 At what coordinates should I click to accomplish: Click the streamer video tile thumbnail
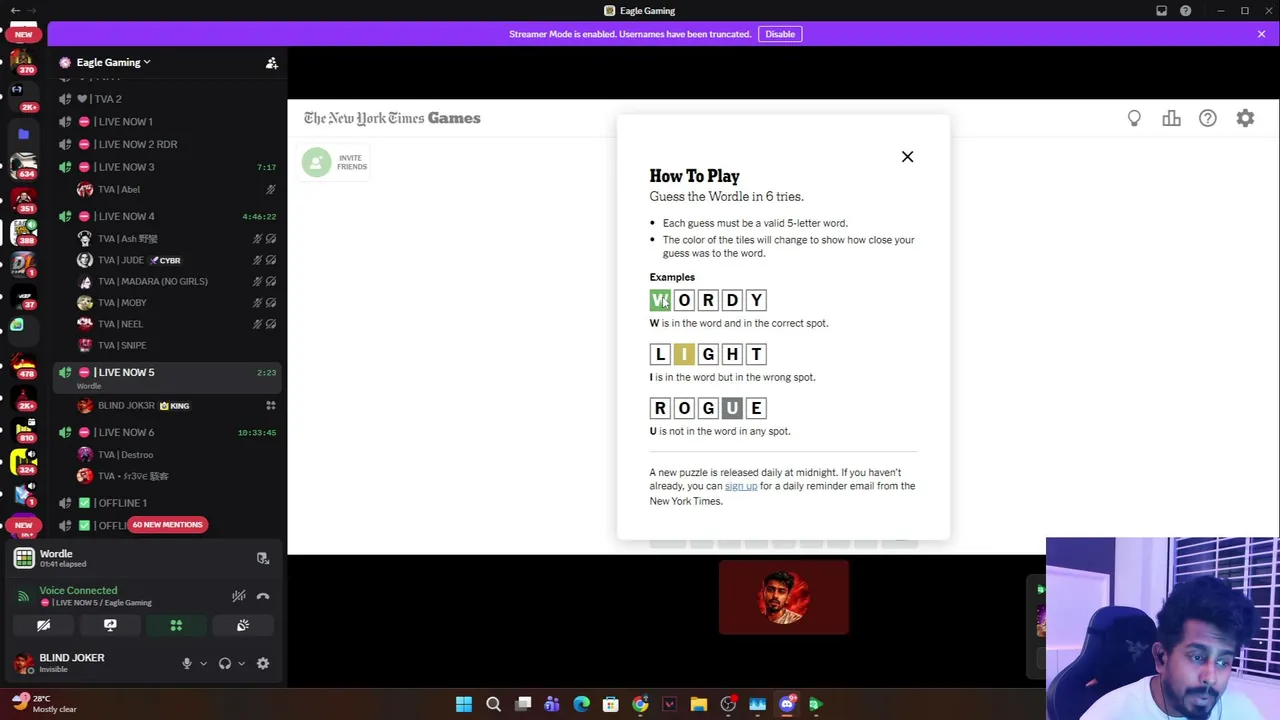[784, 597]
